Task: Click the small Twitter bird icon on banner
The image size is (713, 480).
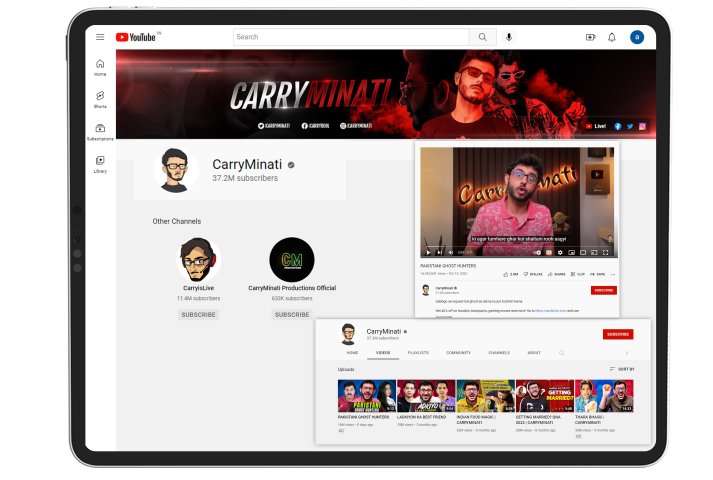Action: pos(630,126)
